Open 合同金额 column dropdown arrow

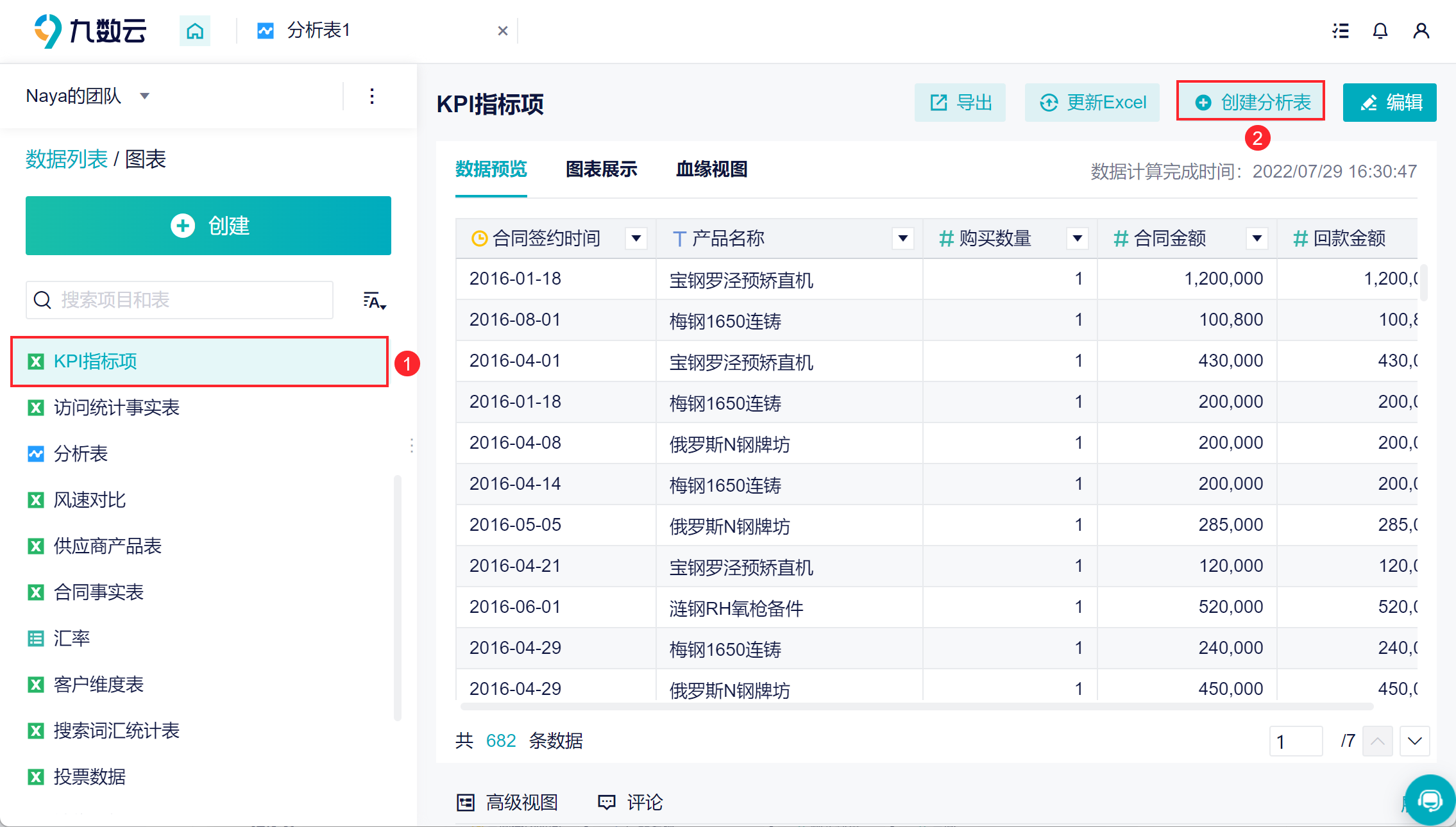[x=1257, y=238]
